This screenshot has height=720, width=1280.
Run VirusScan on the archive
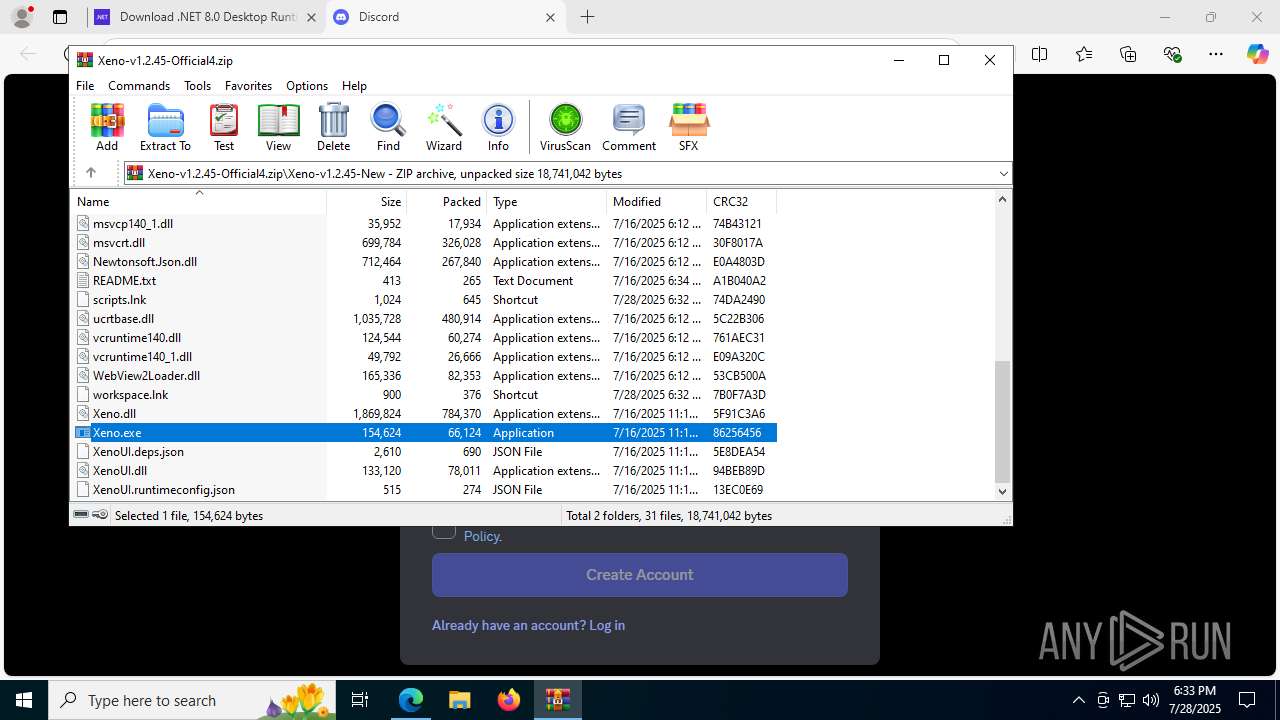[565, 127]
